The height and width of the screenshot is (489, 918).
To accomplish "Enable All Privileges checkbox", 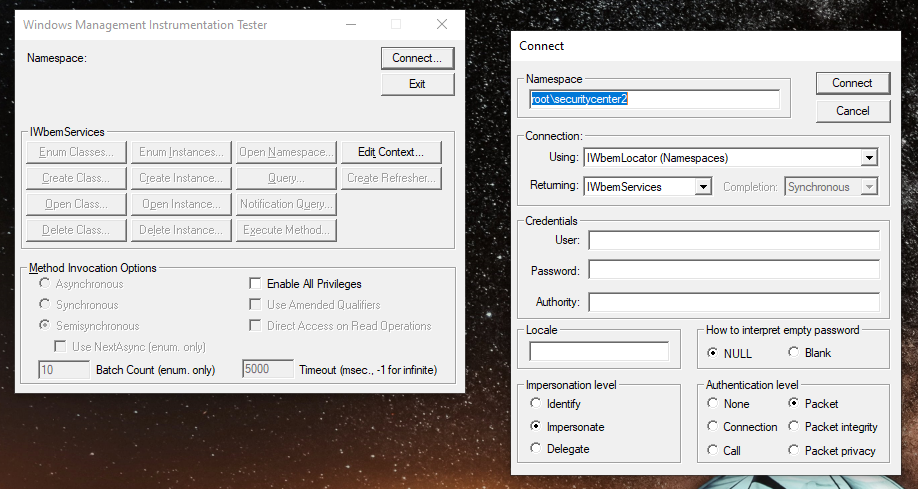I will coord(255,284).
